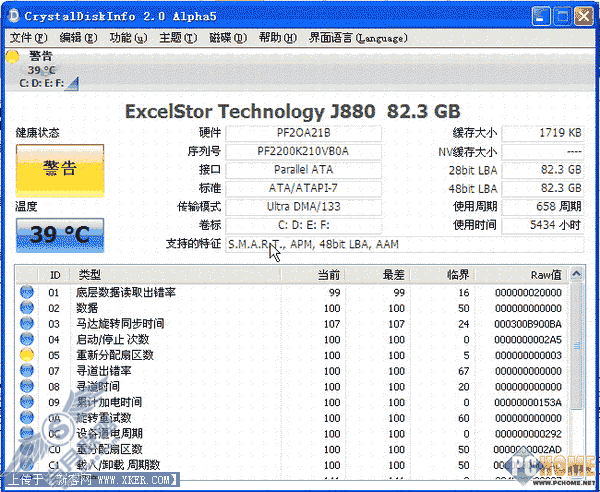The image size is (600, 492).
Task: Click the 临界 column header
Action: (442, 275)
